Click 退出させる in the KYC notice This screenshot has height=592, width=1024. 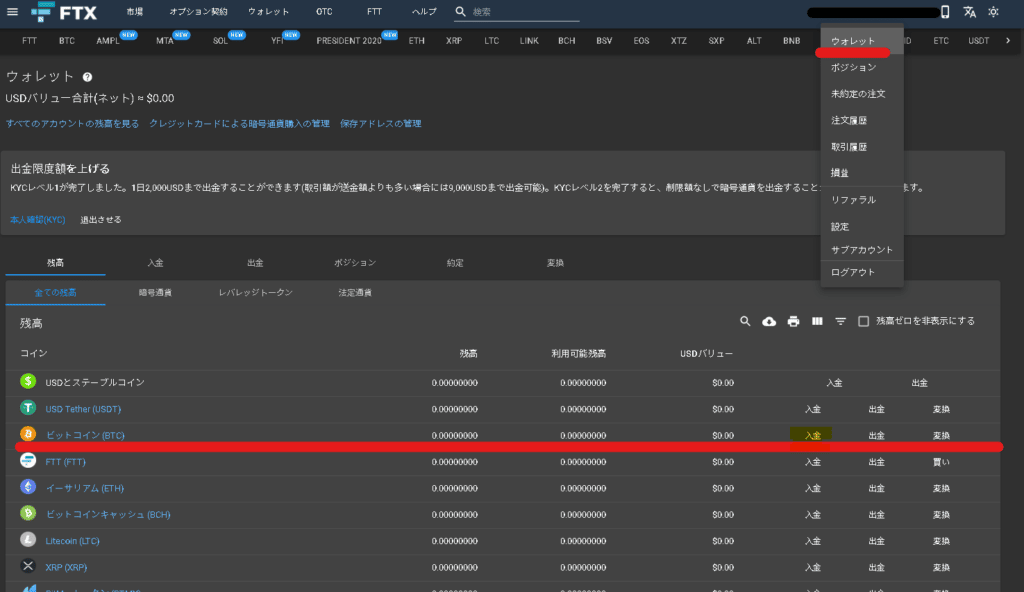point(101,220)
